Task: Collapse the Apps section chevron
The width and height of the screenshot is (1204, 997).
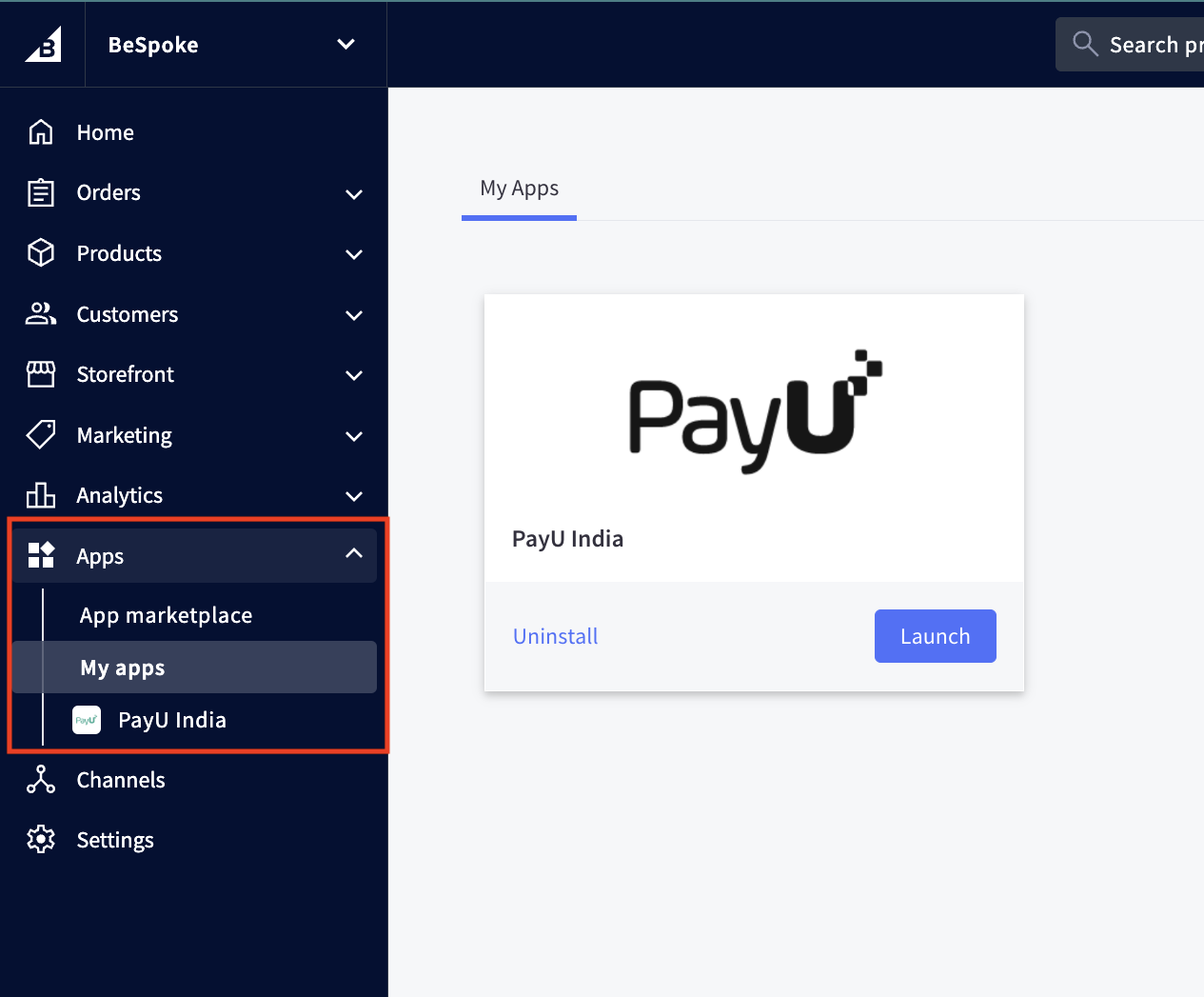Action: point(354,553)
